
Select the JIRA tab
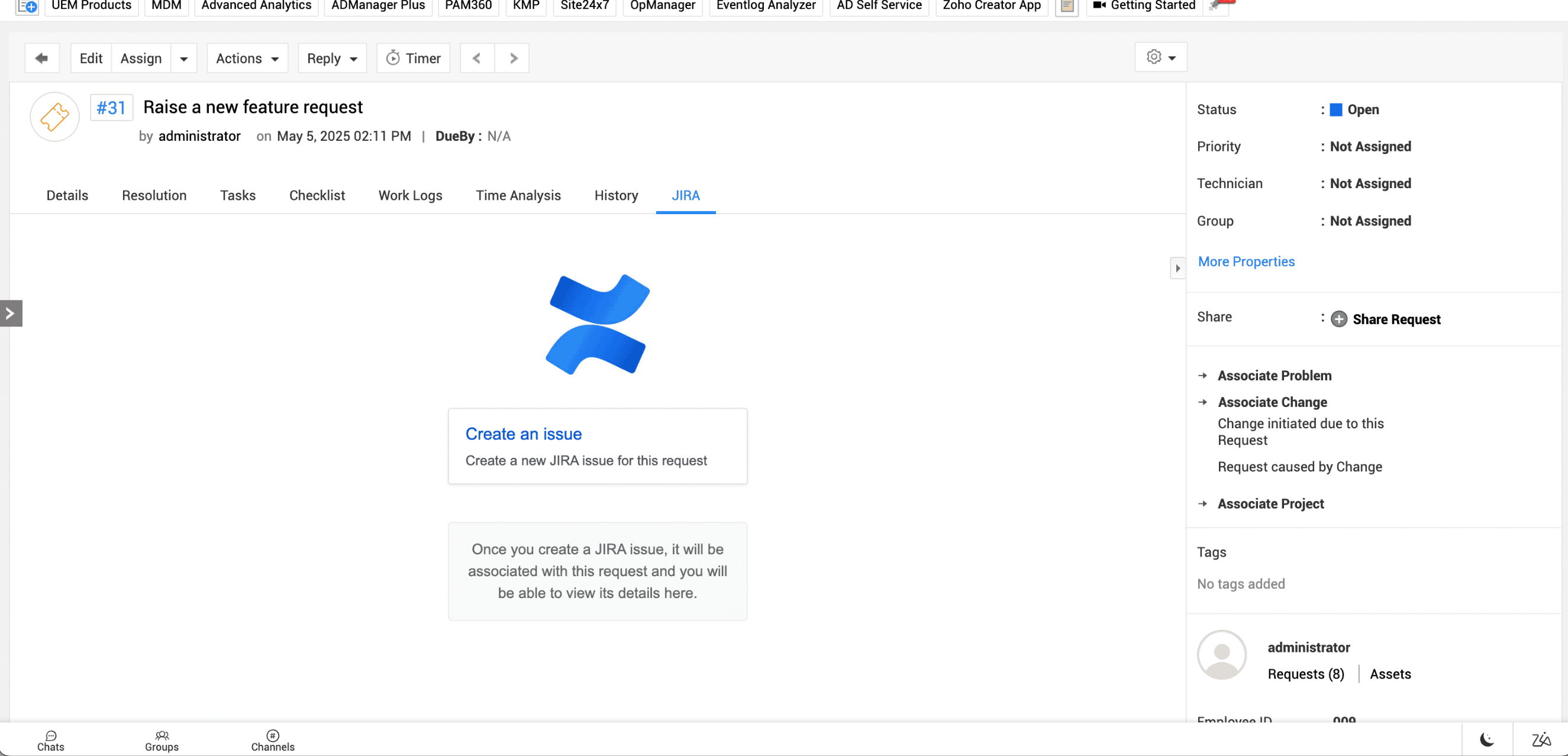[686, 195]
